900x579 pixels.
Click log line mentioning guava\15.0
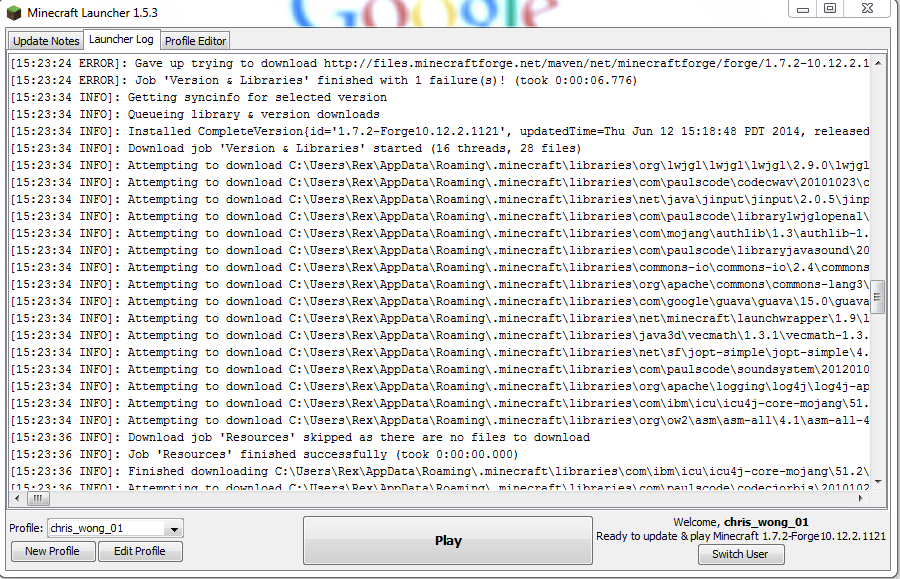[x=440, y=302]
